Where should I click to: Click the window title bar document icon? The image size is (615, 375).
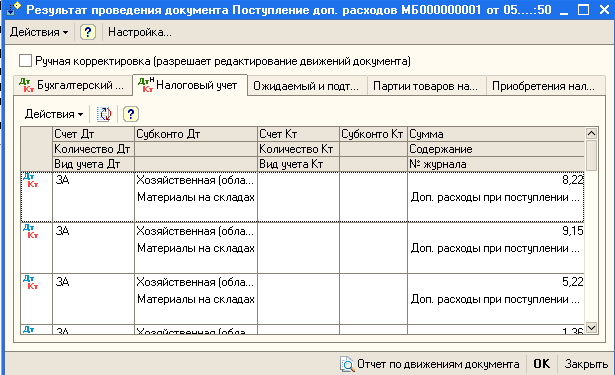tap(13, 9)
